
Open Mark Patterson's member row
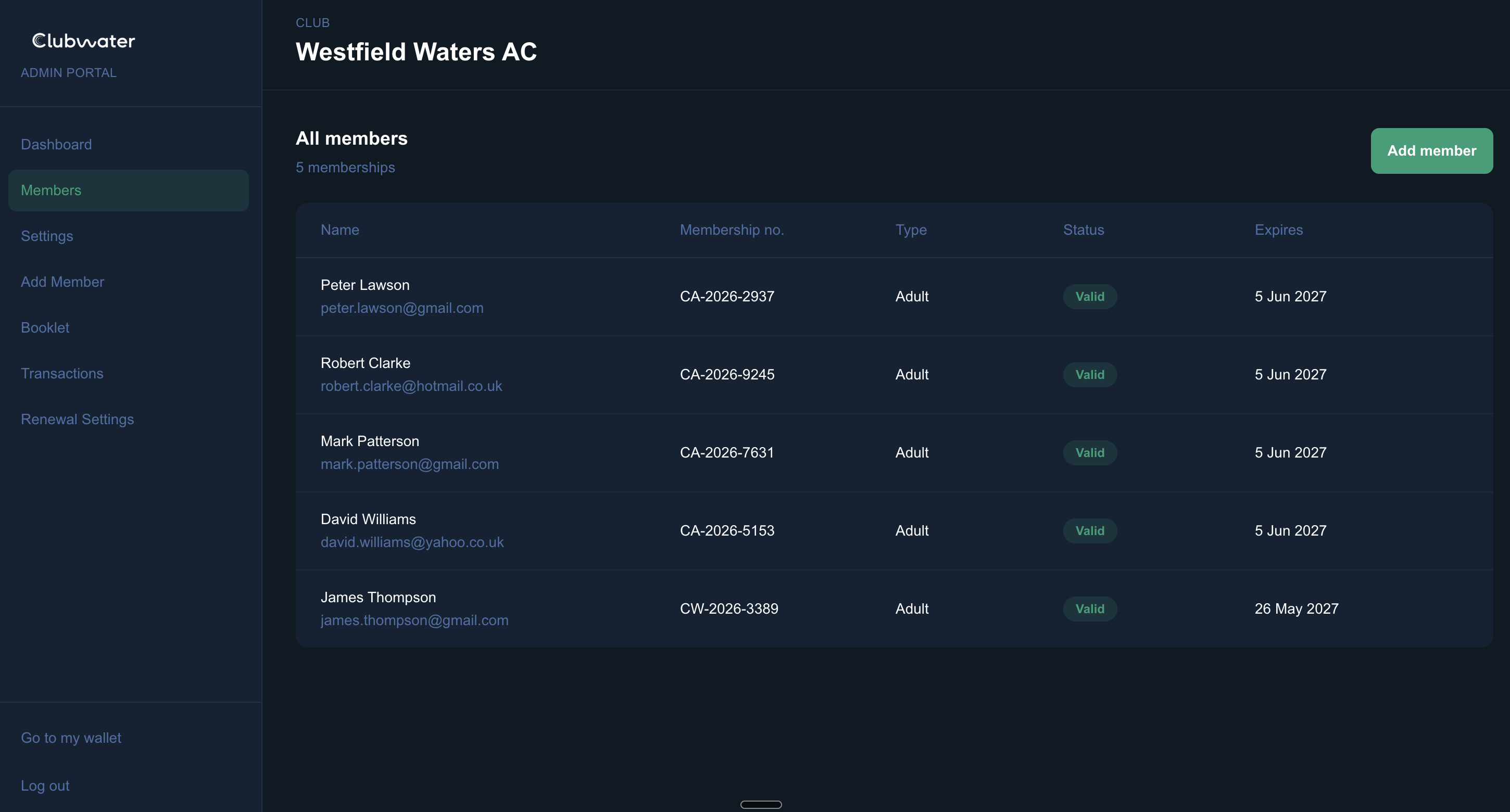[x=894, y=453]
